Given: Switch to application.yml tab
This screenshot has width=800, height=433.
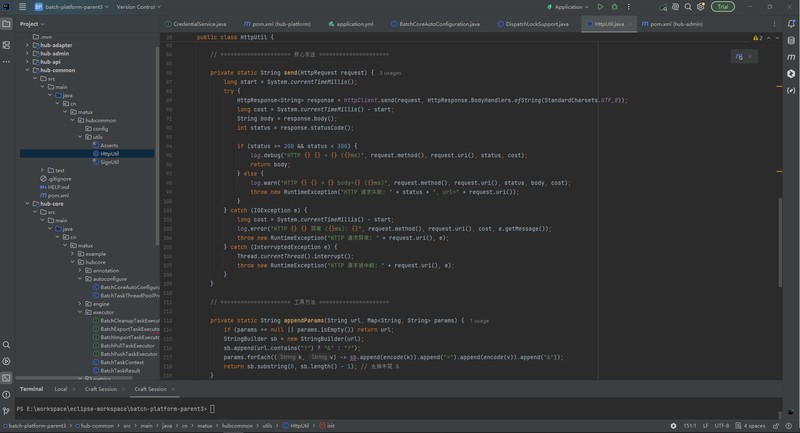Looking at the screenshot, I should (x=351, y=24).
